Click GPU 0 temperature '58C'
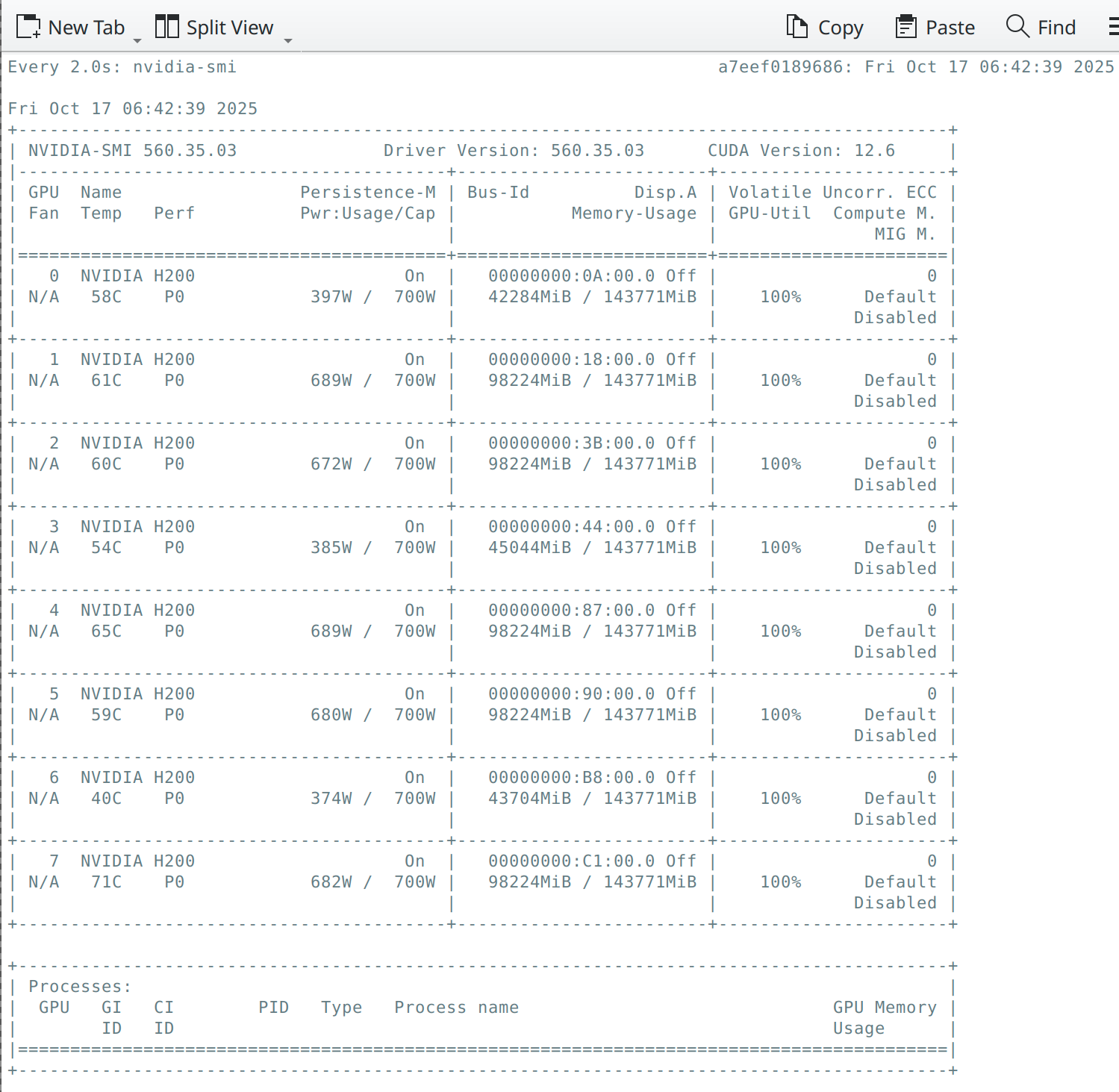 pyautogui.click(x=107, y=297)
